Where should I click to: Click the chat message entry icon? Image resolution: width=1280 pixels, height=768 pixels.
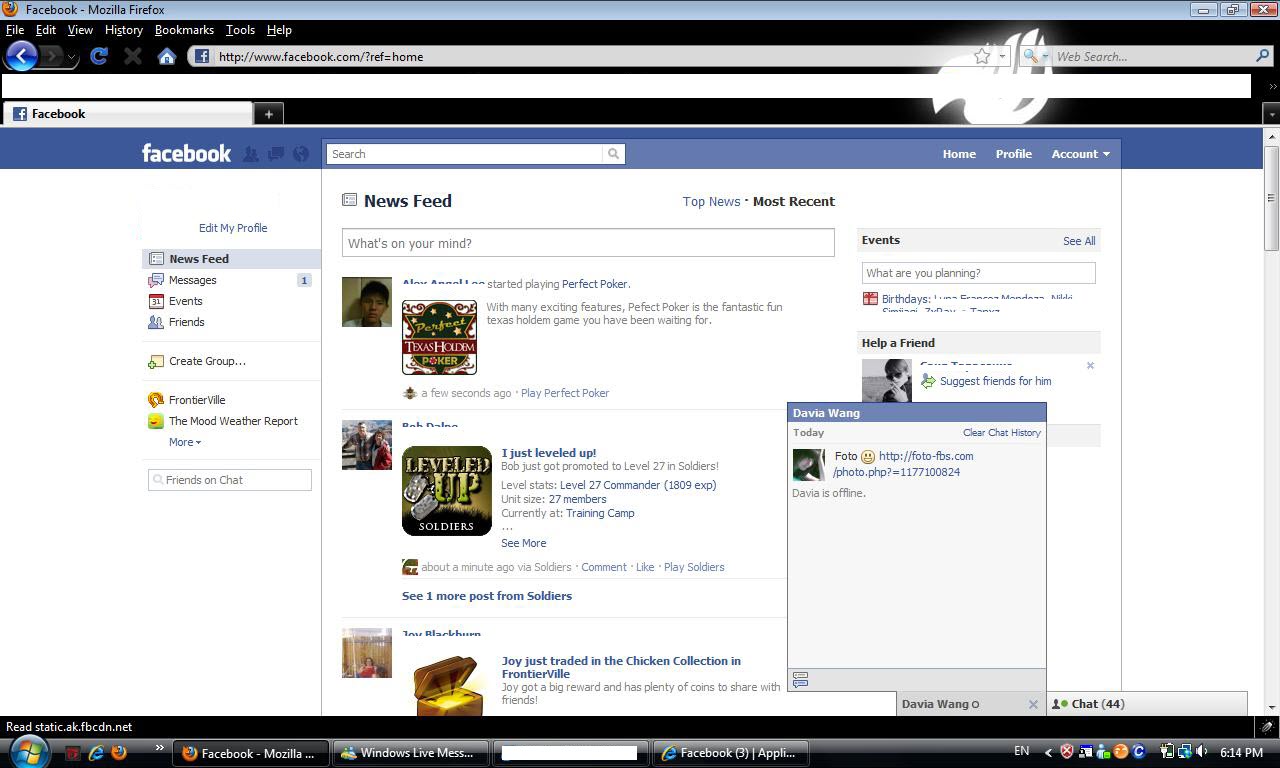(x=800, y=679)
